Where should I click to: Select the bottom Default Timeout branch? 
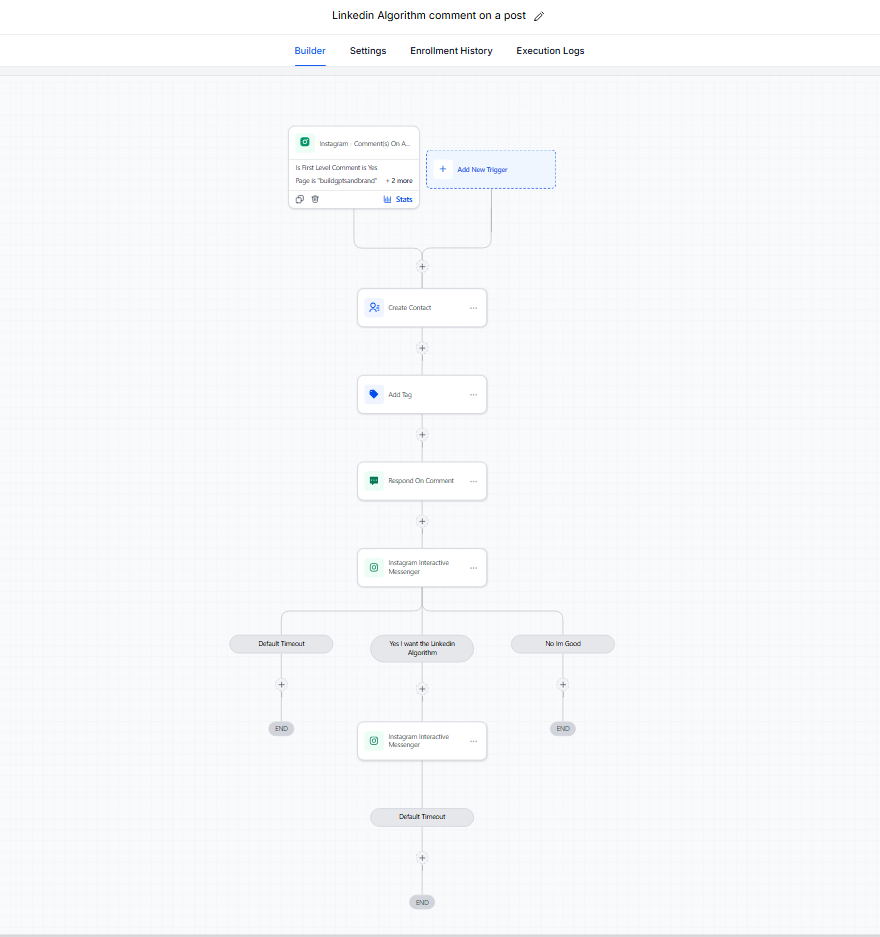pyautogui.click(x=422, y=817)
